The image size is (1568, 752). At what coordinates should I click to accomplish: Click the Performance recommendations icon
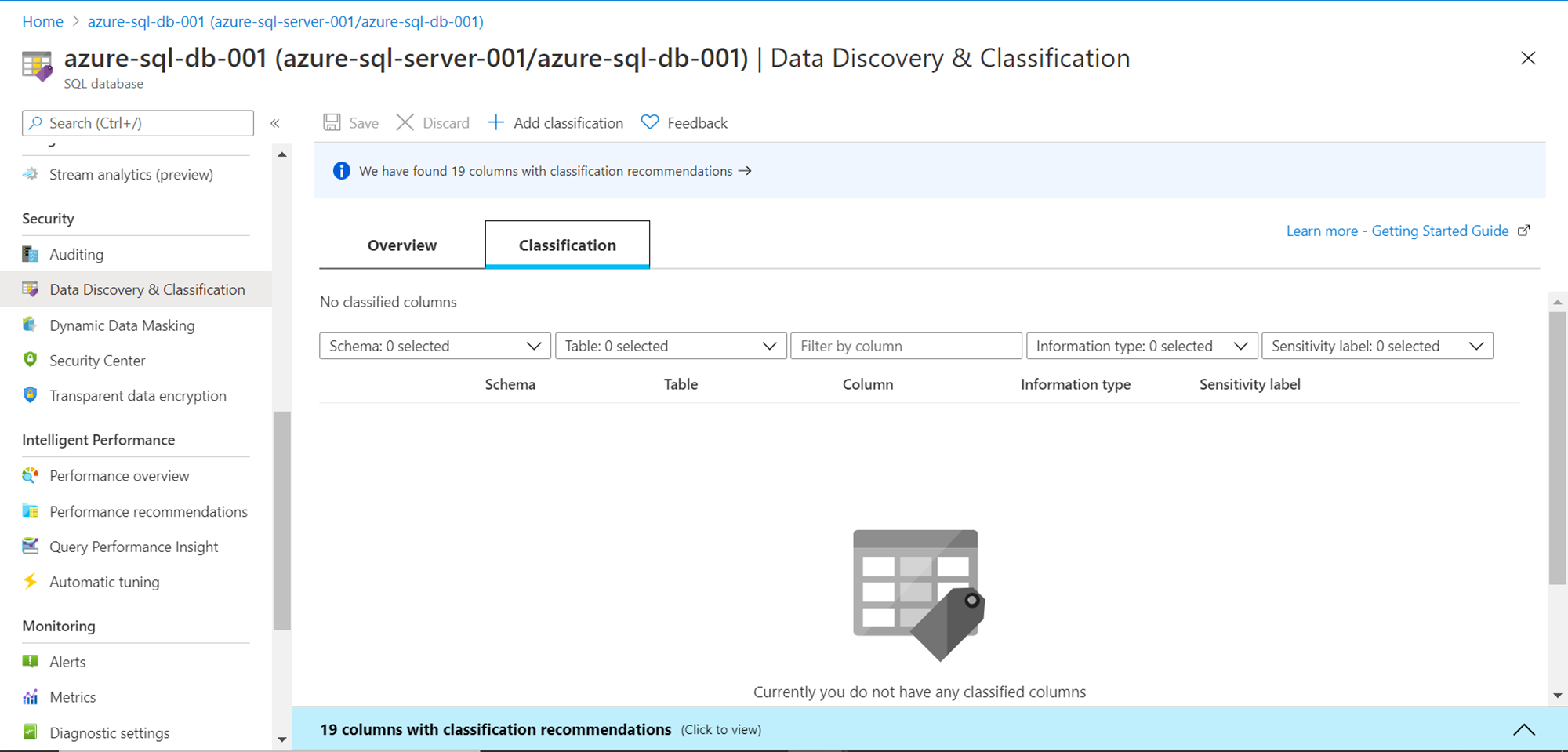31,511
